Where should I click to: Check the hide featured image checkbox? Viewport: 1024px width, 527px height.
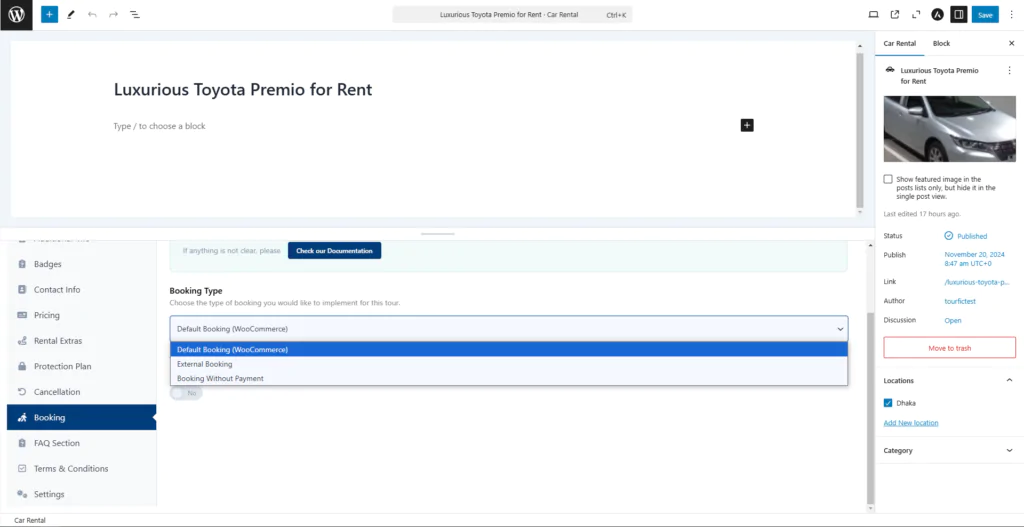[x=888, y=179]
